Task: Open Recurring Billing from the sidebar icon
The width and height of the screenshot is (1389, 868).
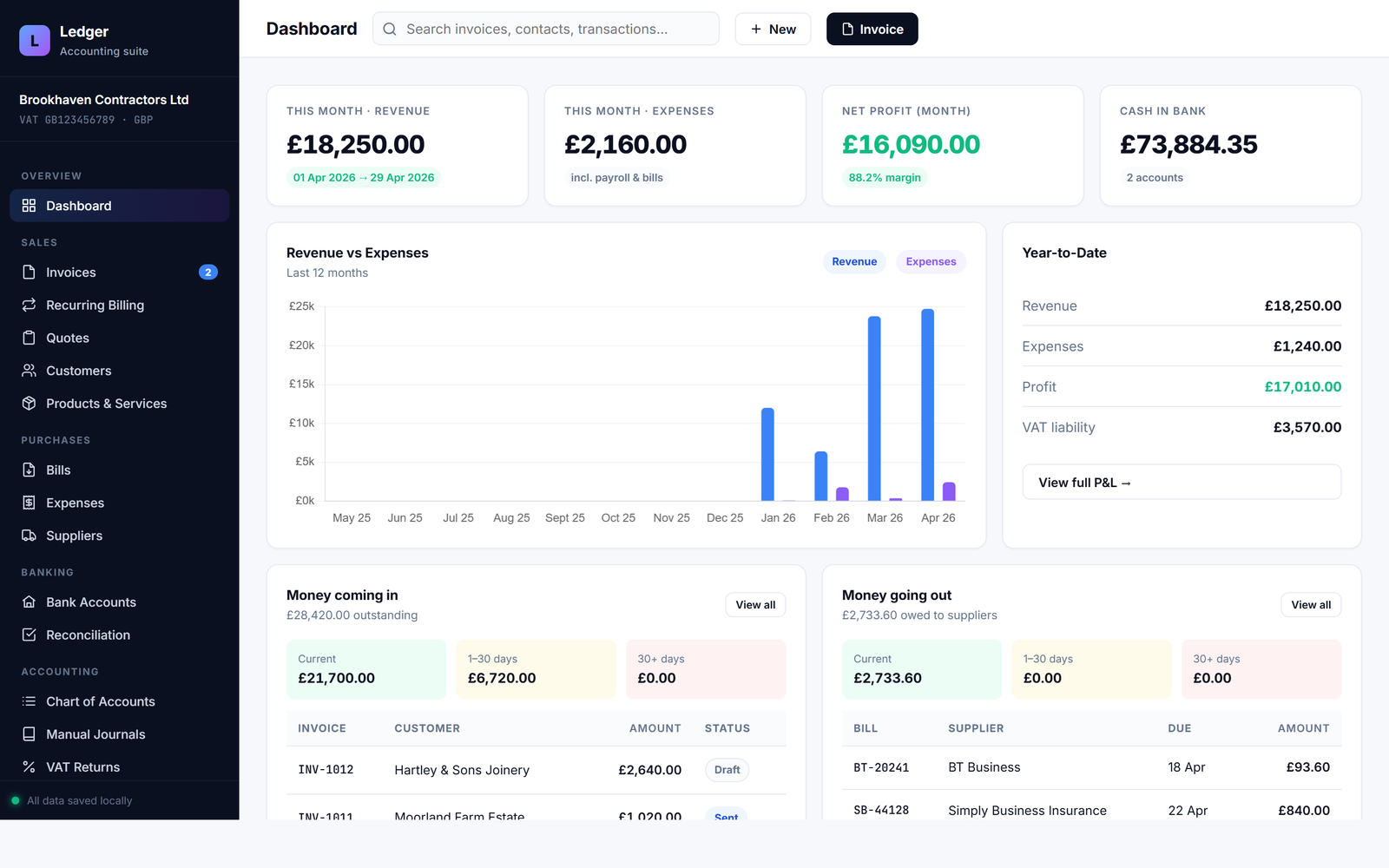Action: 30,305
